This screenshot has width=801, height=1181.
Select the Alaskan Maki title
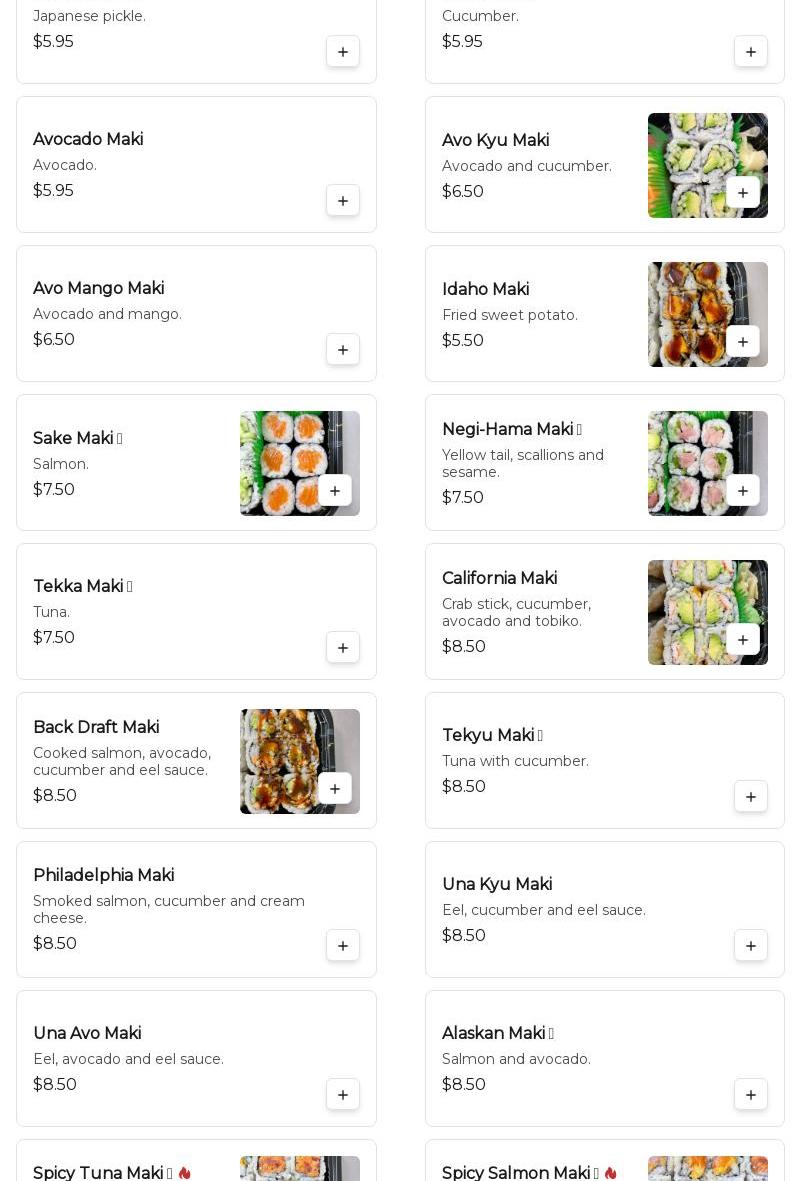(493, 1034)
